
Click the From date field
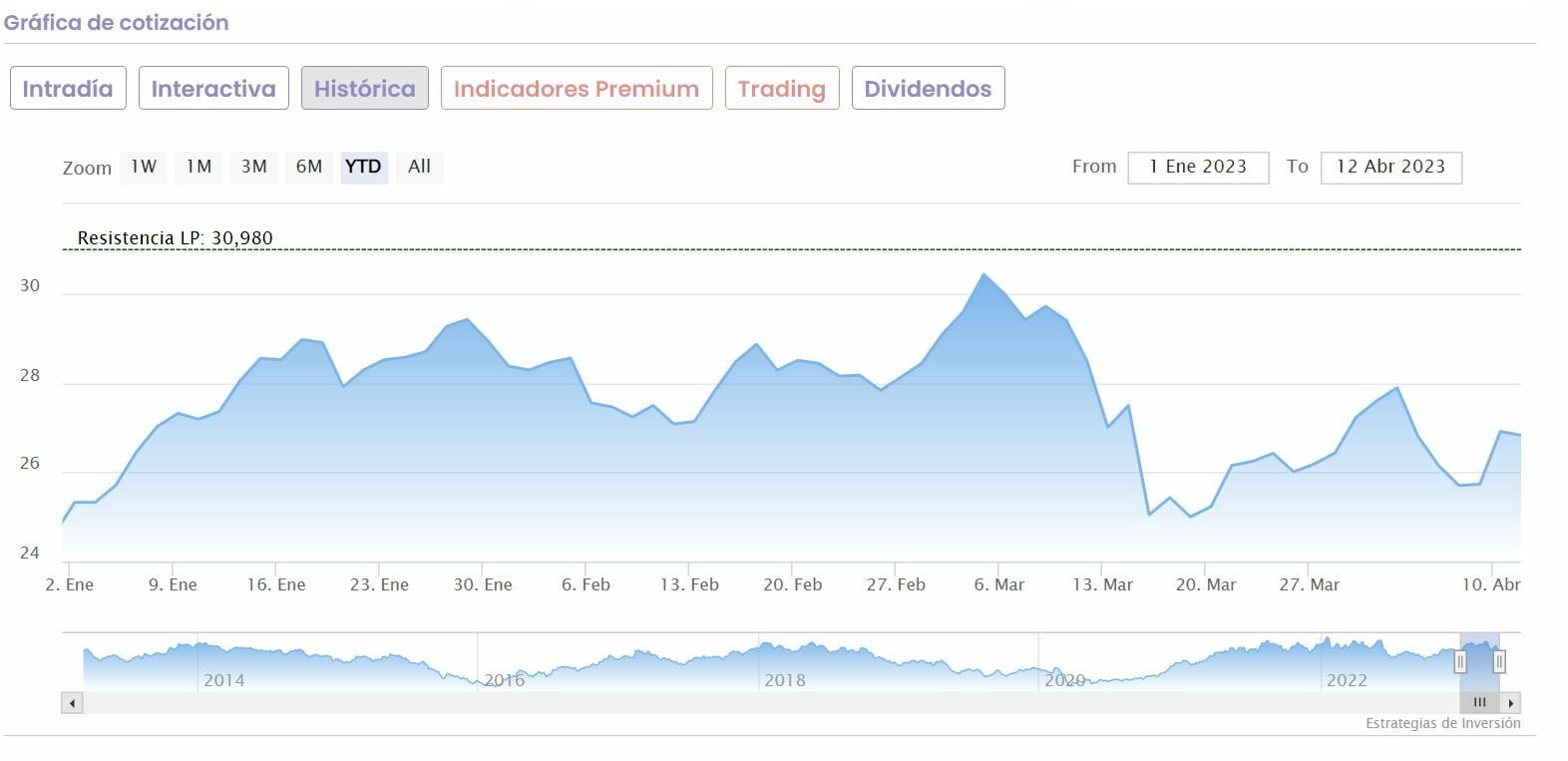pos(1198,168)
